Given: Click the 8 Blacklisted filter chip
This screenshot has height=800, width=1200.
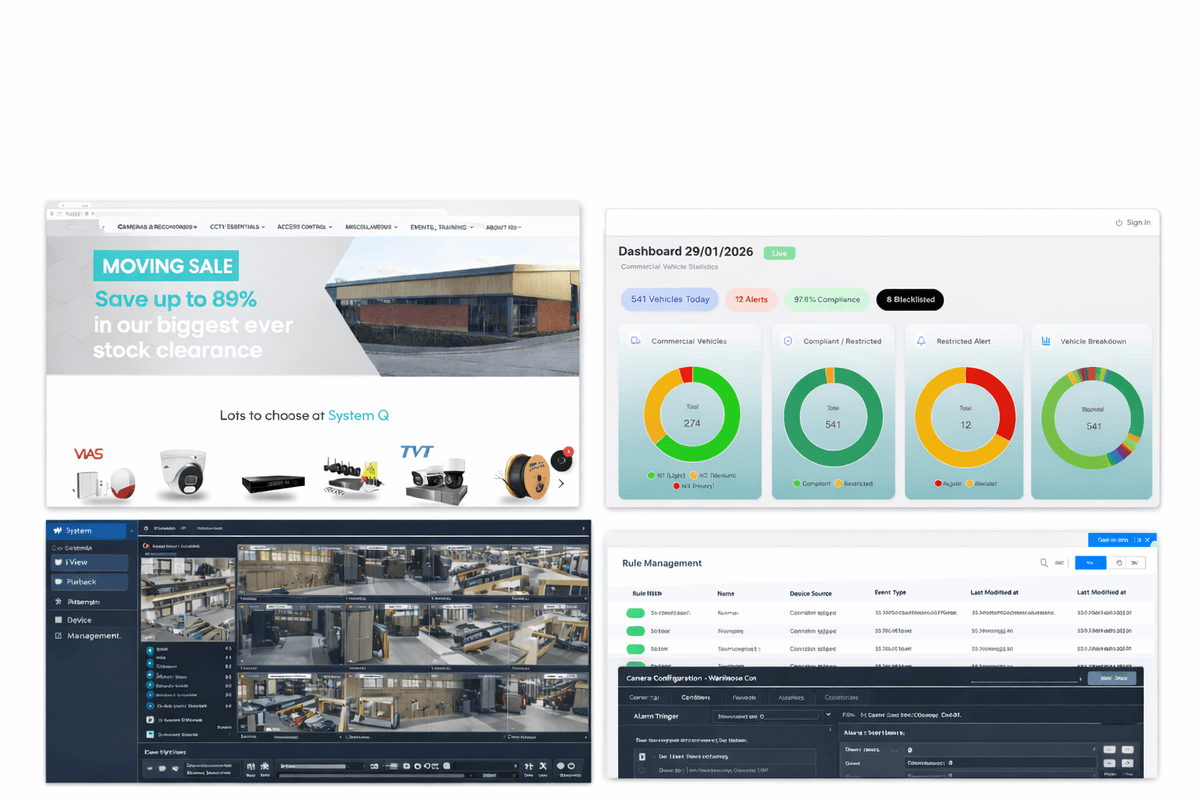Looking at the screenshot, I should tap(910, 299).
